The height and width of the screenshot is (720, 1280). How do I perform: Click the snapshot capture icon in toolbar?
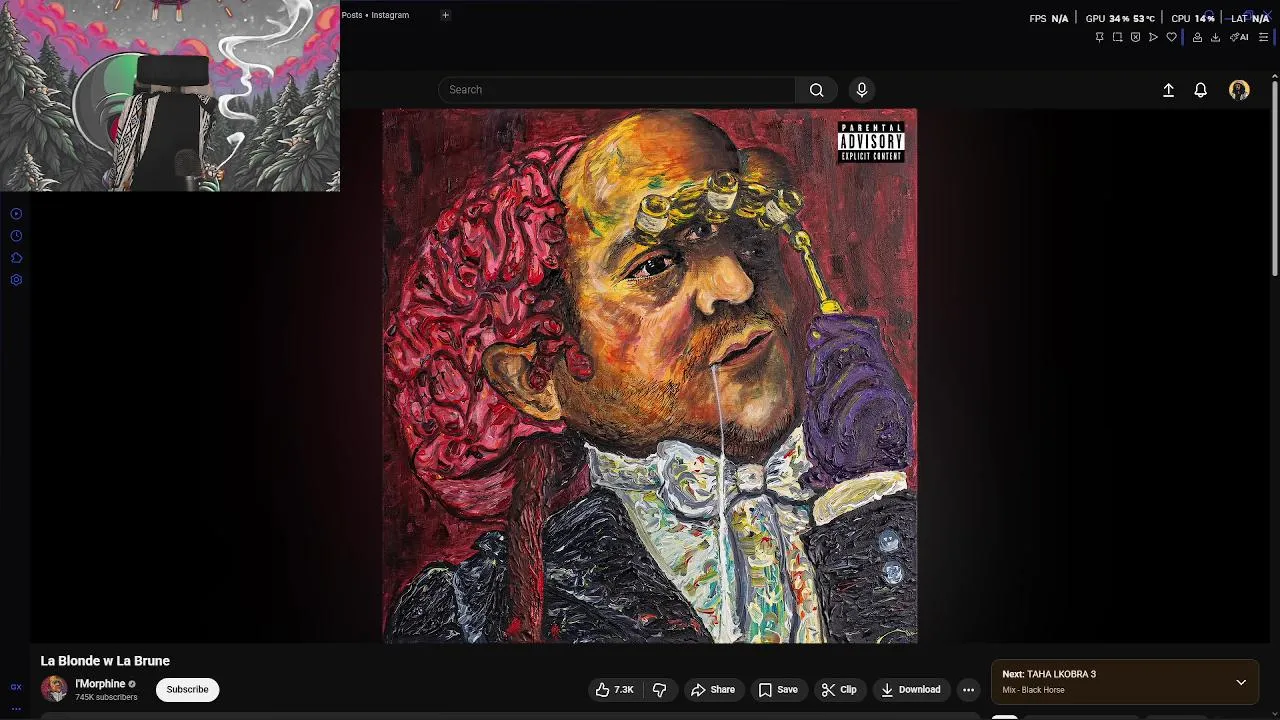pyautogui.click(x=1117, y=37)
